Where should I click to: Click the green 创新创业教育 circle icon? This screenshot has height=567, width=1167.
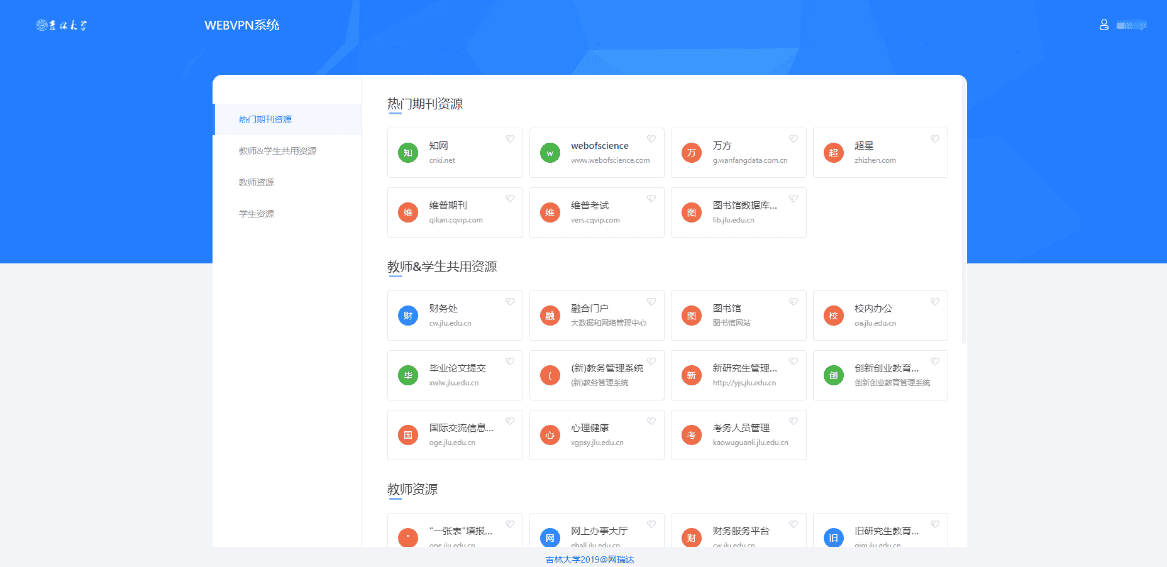[834, 376]
